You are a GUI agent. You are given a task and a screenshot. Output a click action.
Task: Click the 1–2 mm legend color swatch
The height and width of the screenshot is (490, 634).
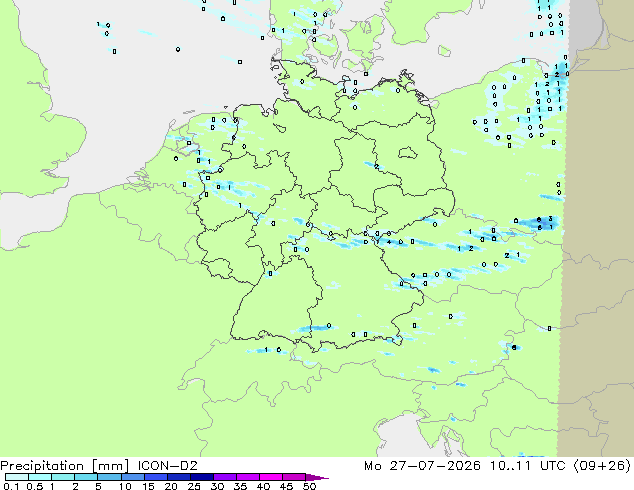(x=63, y=477)
